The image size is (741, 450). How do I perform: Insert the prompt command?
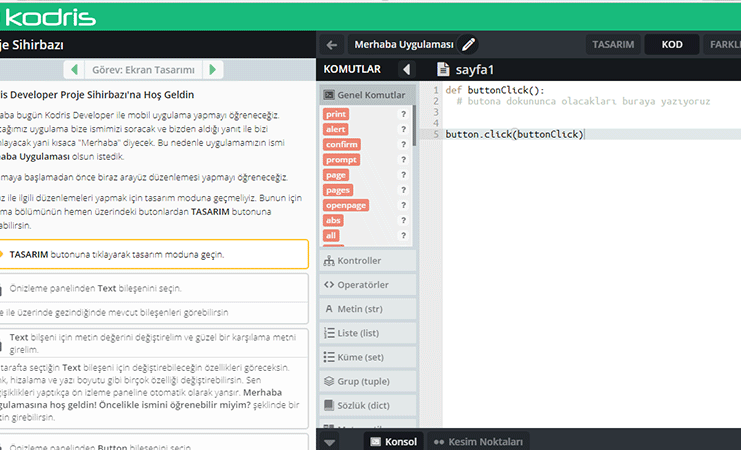(x=341, y=159)
